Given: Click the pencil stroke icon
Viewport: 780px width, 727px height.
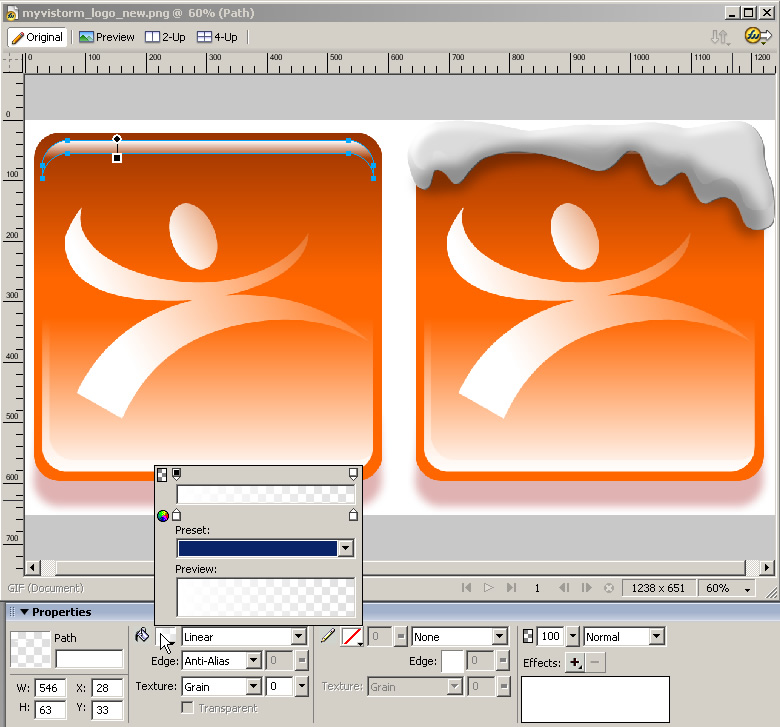Looking at the screenshot, I should (x=327, y=636).
